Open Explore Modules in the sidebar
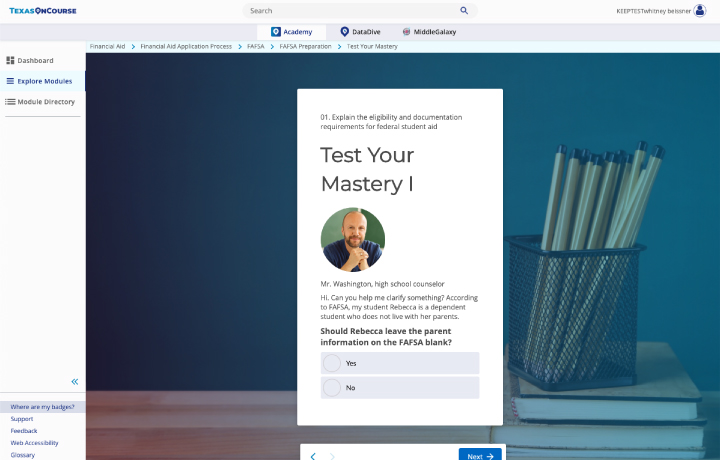Screen dimensions: 720x460 click(x=43, y=81)
